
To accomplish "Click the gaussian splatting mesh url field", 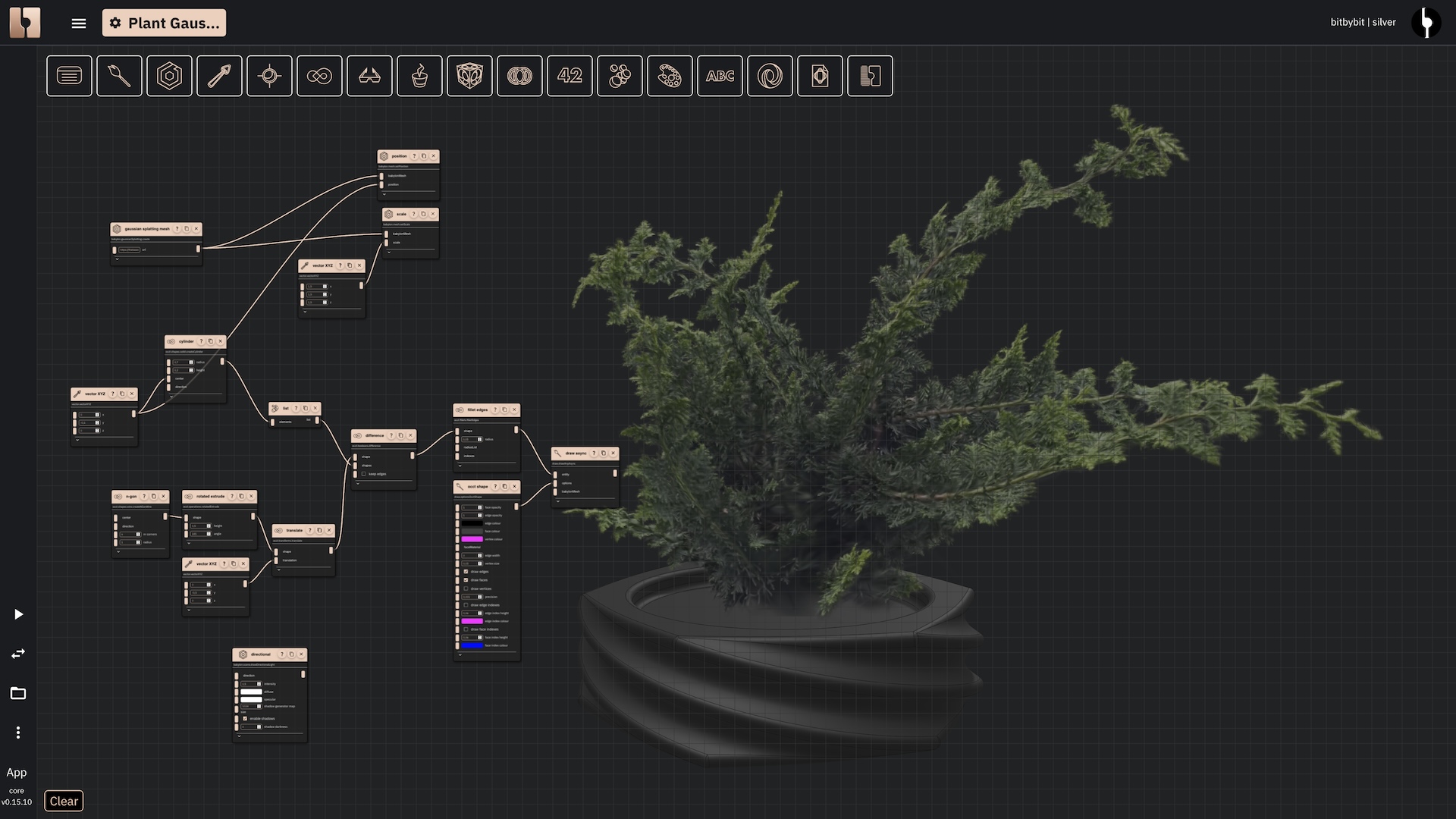I will 129,249.
